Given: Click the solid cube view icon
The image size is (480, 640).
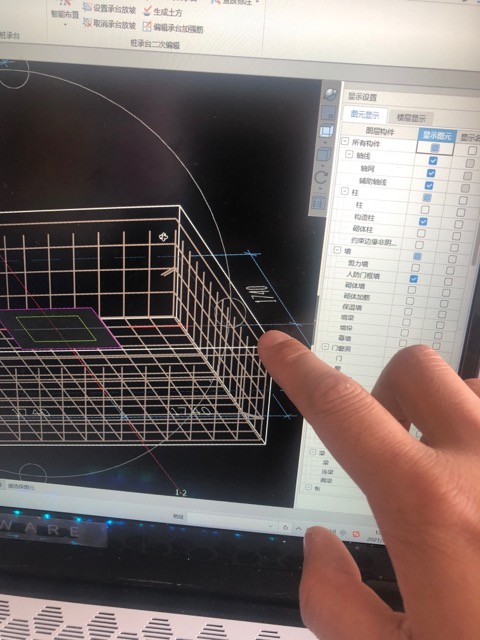Looking at the screenshot, I should [323, 155].
